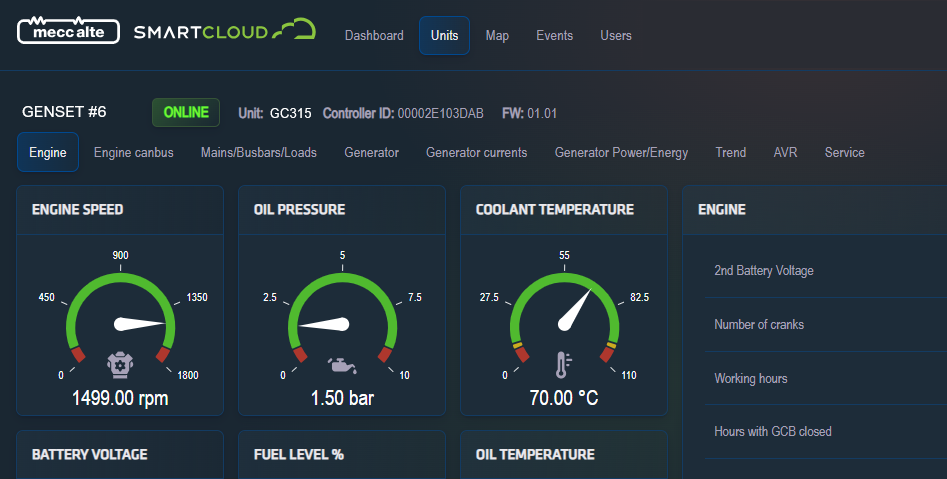
Task: Click the OIL PRESSURE card header
Action: pyautogui.click(x=342, y=210)
